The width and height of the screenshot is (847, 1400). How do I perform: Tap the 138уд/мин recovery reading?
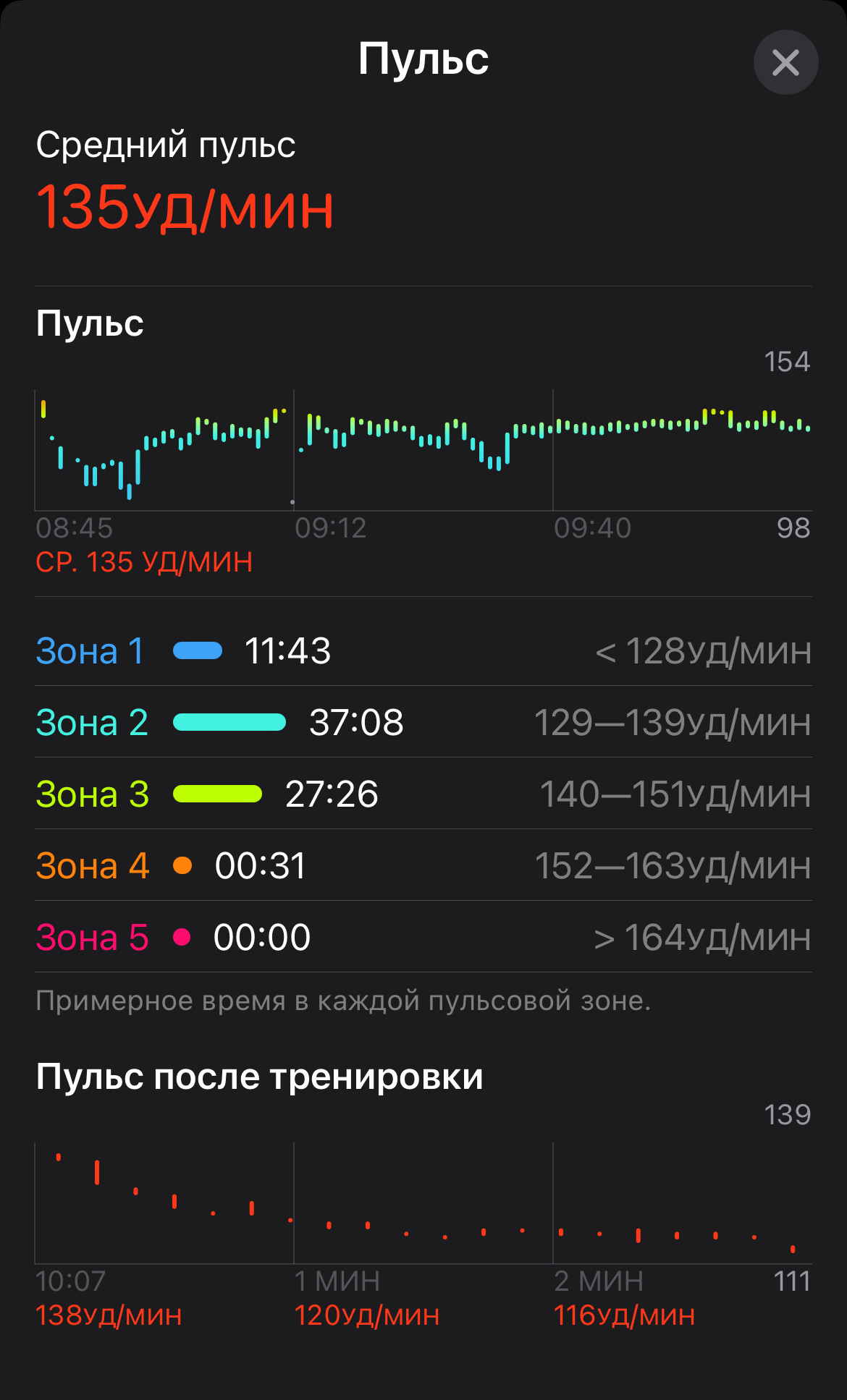(109, 1315)
